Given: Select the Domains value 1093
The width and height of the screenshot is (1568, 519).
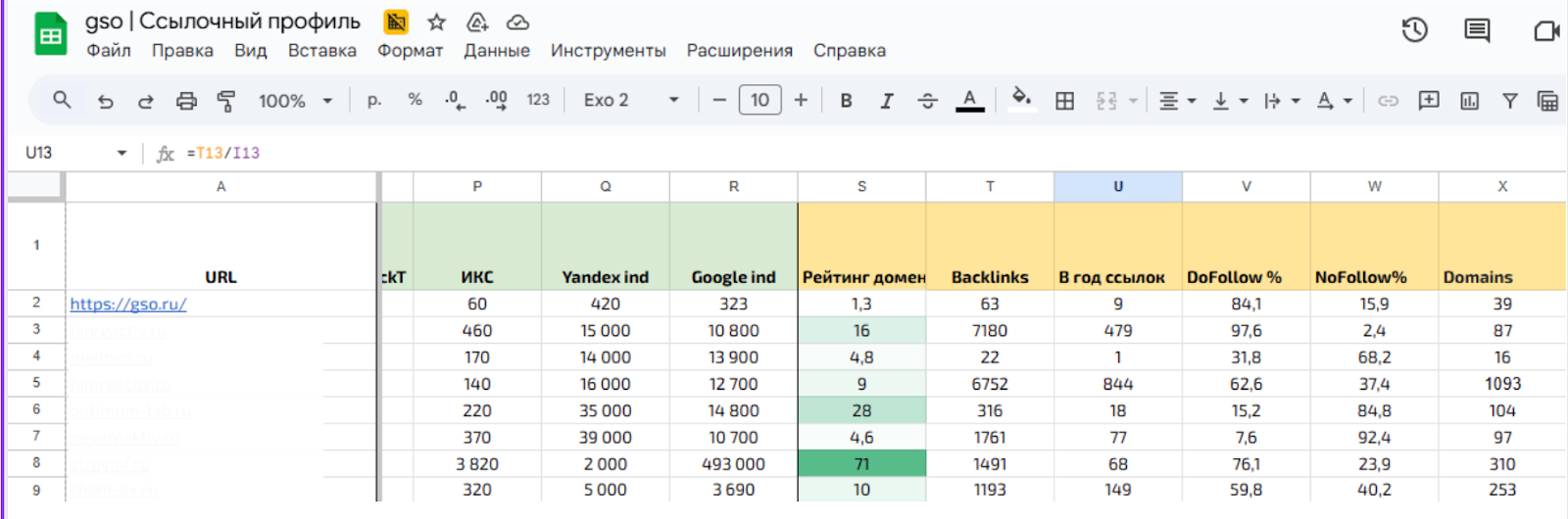Looking at the screenshot, I should click(1502, 384).
